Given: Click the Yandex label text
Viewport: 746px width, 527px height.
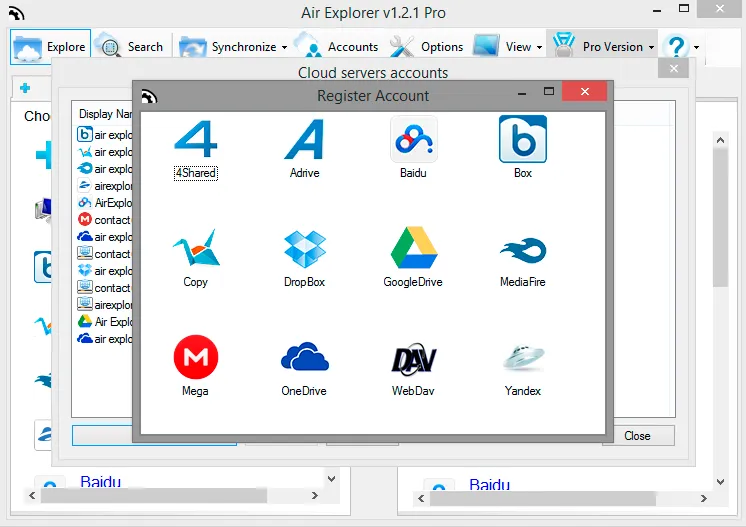Looking at the screenshot, I should click(x=522, y=390).
